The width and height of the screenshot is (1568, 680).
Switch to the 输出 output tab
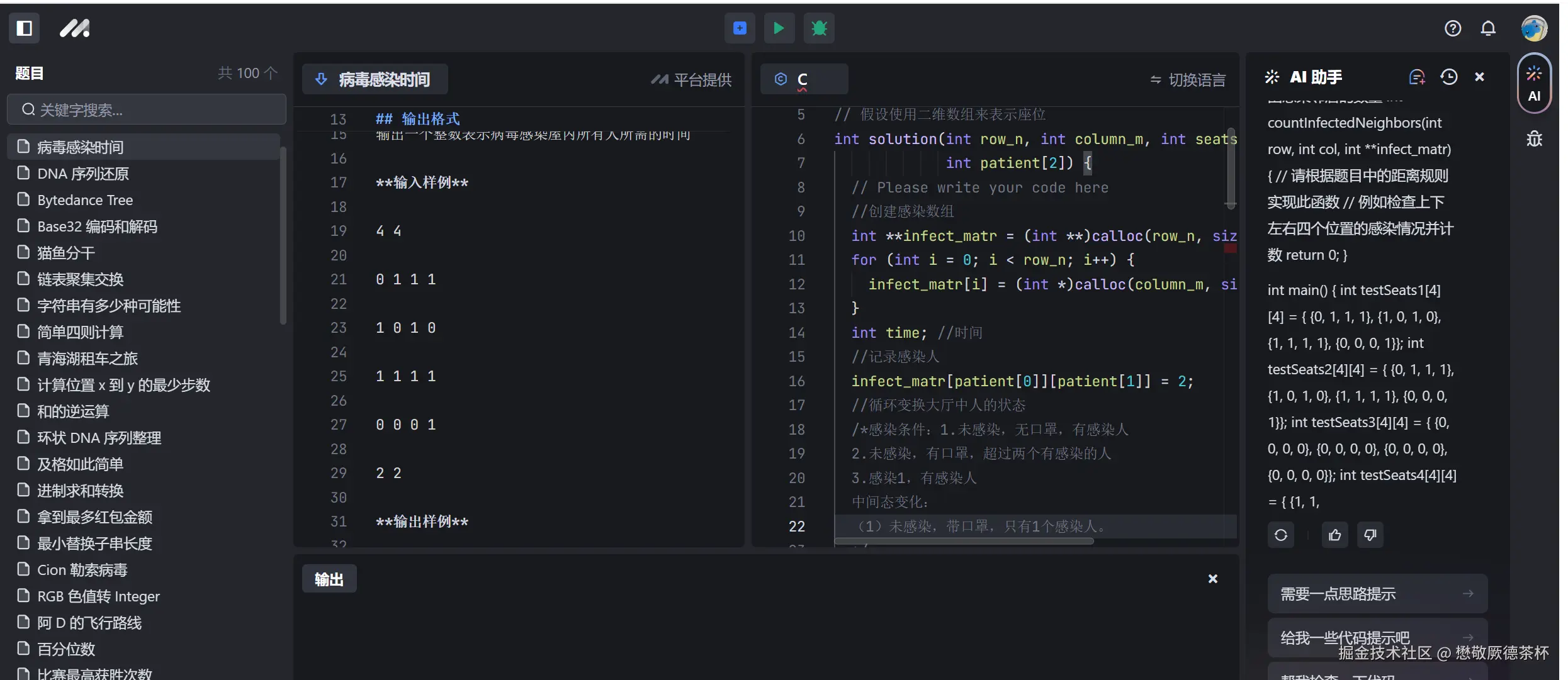329,579
